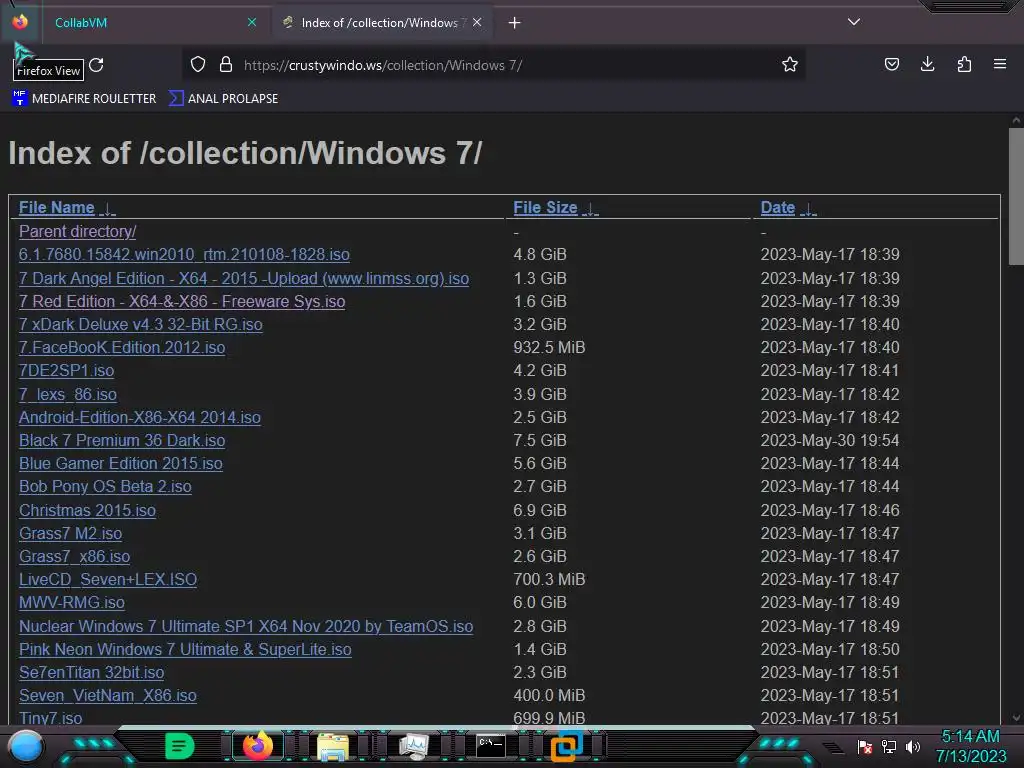The image size is (1024, 768).
Task: Click the 2023-May-30 19:54 date cell
Action: [830, 440]
